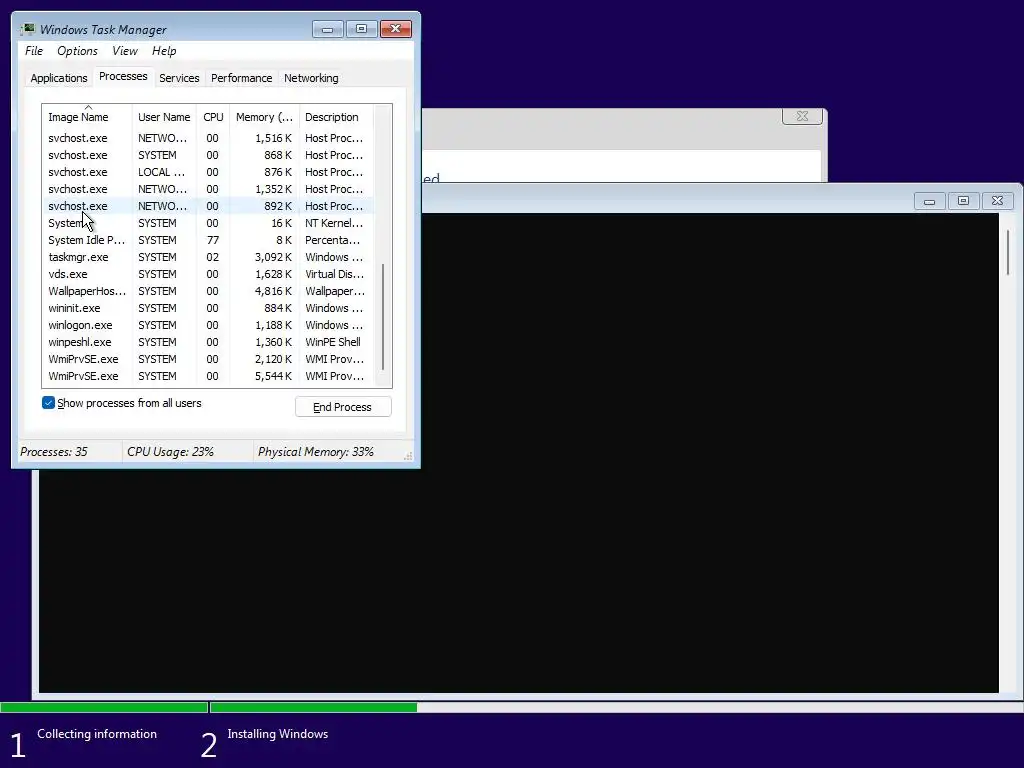Click the Installing Windows step label
The height and width of the screenshot is (768, 1024).
pos(278,734)
